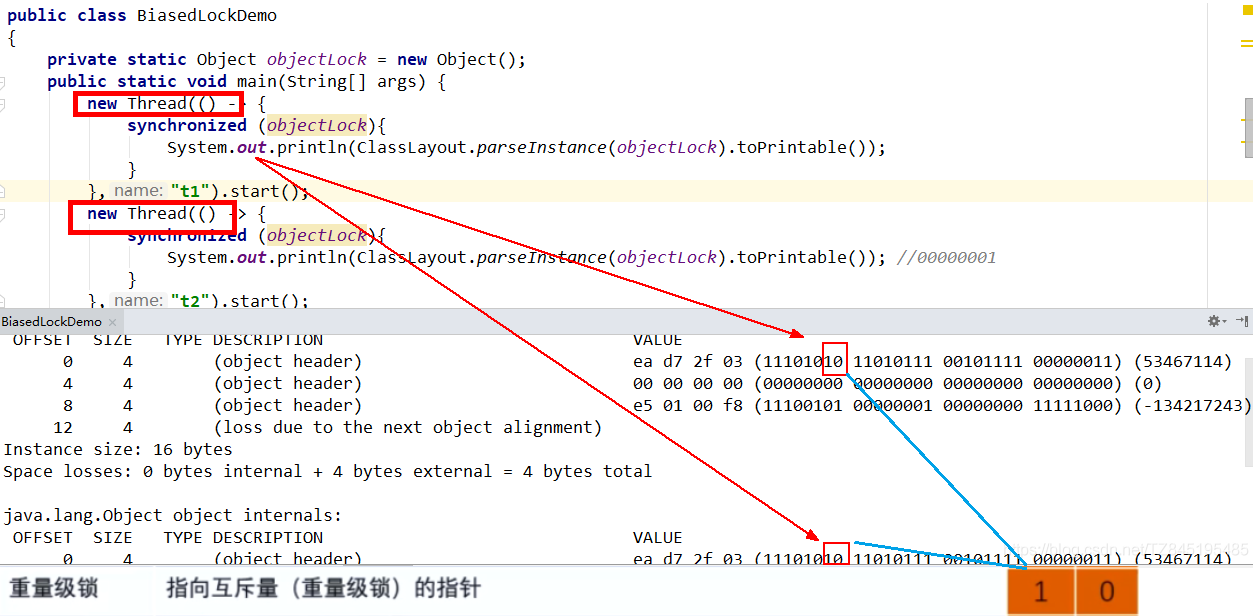1253x616 pixels.
Task: Click hex bytes e5 01 00 f8 in console
Action: (688, 406)
